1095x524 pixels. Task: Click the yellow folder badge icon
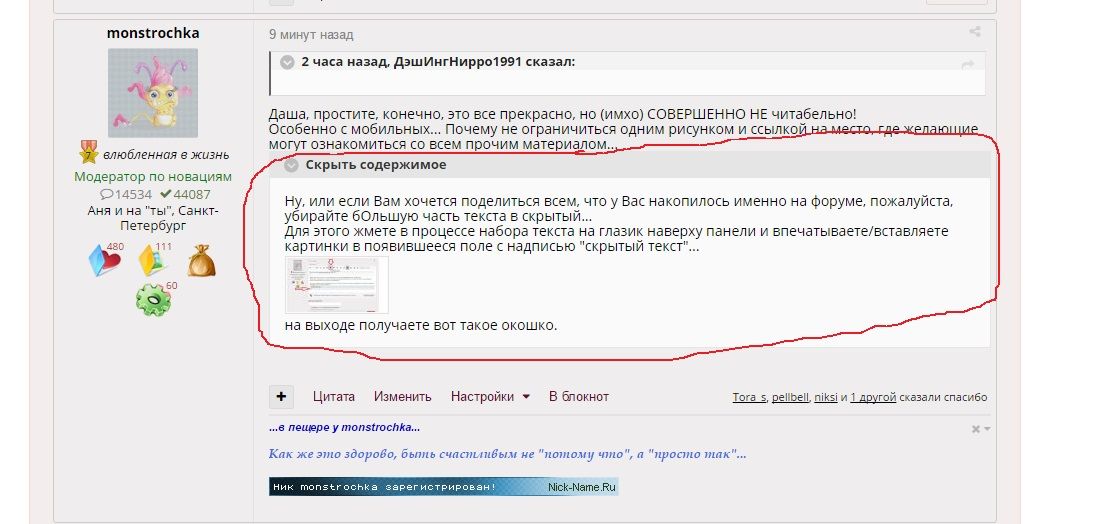click(153, 259)
